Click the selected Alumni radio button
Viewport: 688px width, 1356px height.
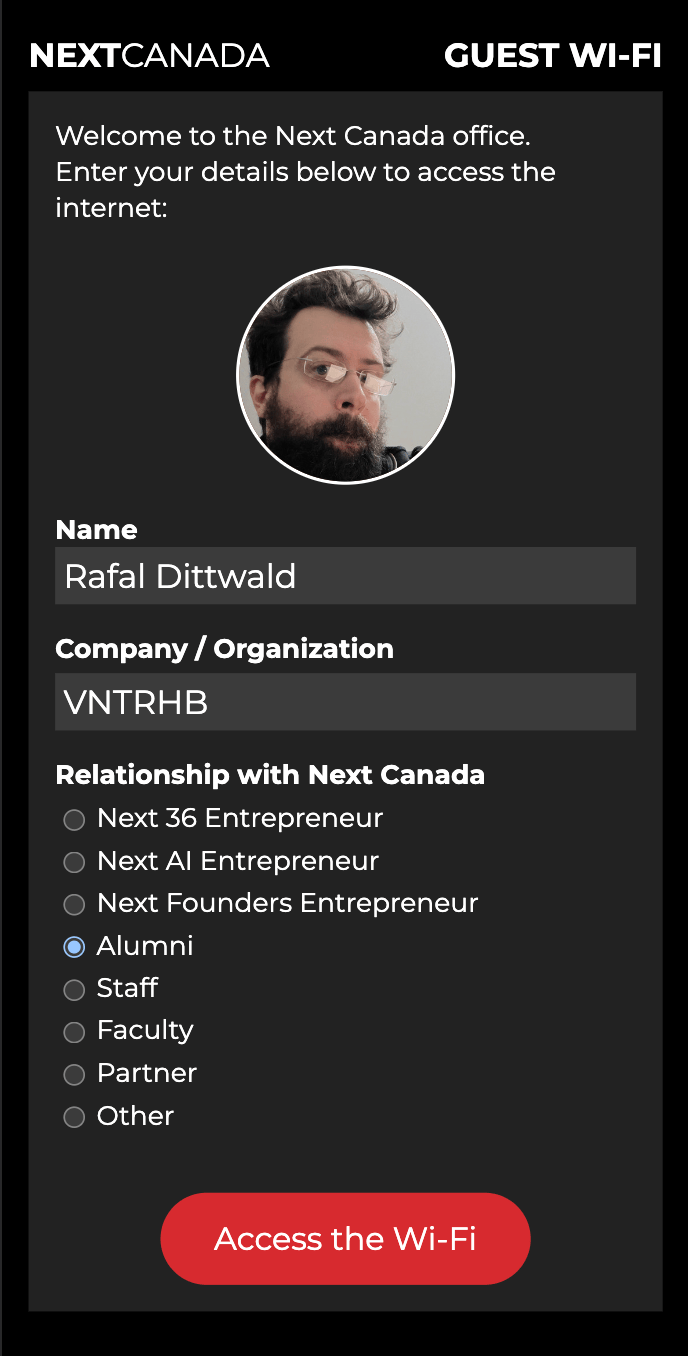point(74,947)
